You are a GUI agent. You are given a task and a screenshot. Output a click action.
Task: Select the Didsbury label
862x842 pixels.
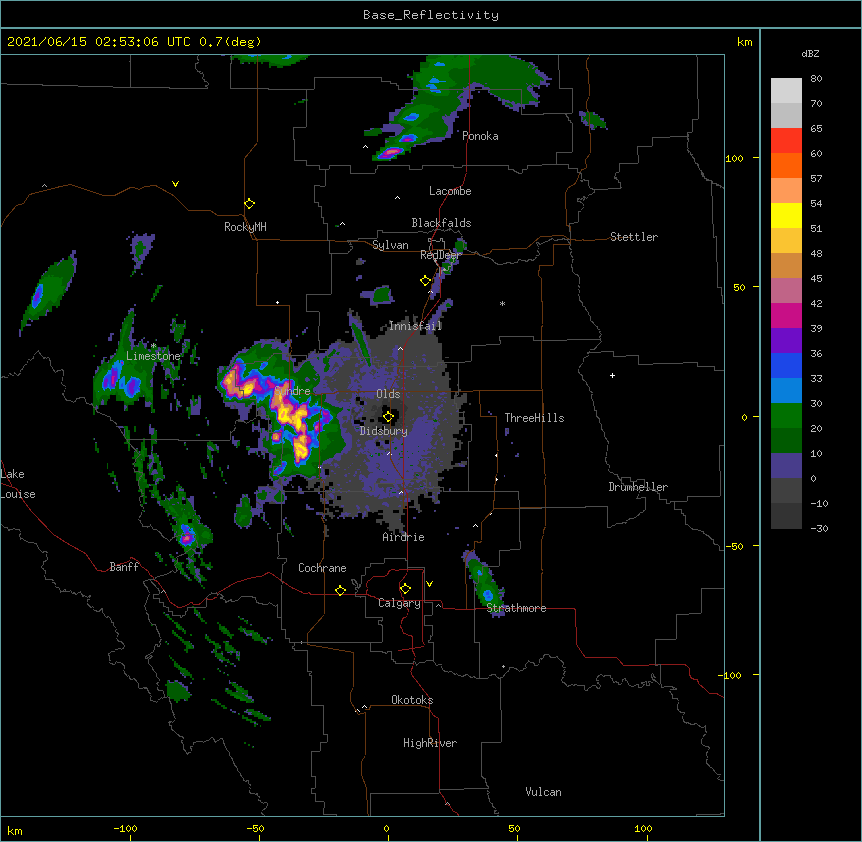tap(384, 431)
